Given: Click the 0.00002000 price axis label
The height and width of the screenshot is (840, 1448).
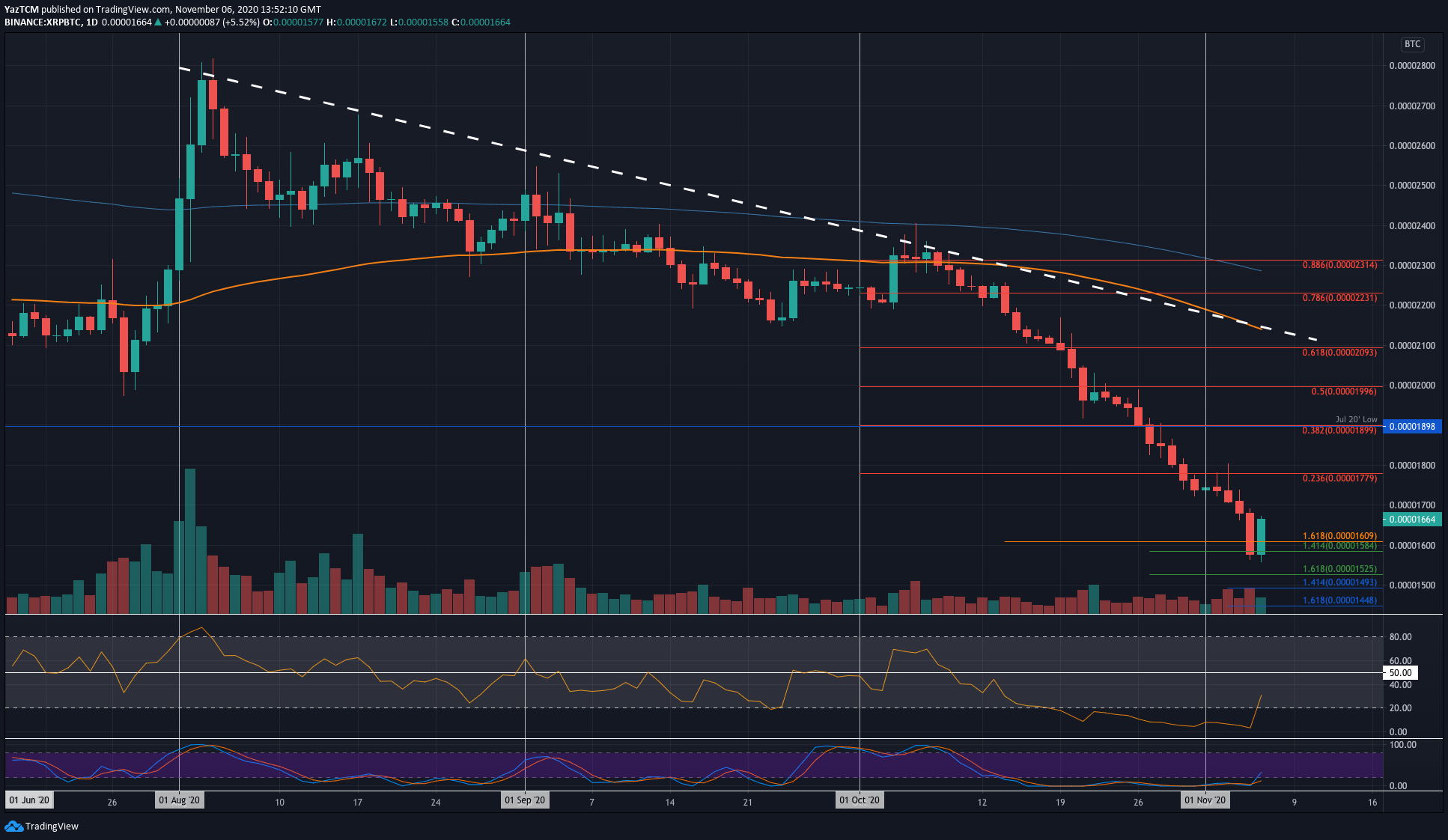Looking at the screenshot, I should [1412, 386].
